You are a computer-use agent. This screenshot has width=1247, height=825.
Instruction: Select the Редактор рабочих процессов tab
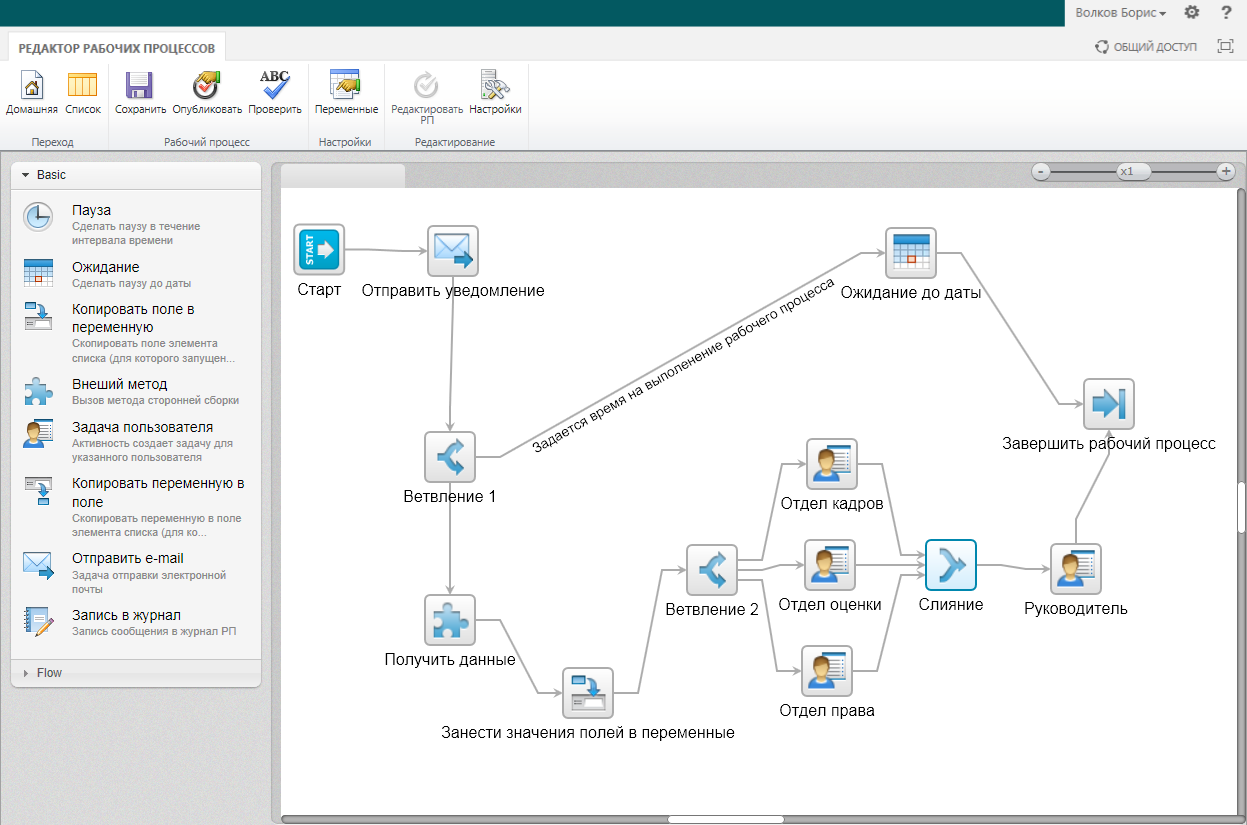pyautogui.click(x=117, y=47)
